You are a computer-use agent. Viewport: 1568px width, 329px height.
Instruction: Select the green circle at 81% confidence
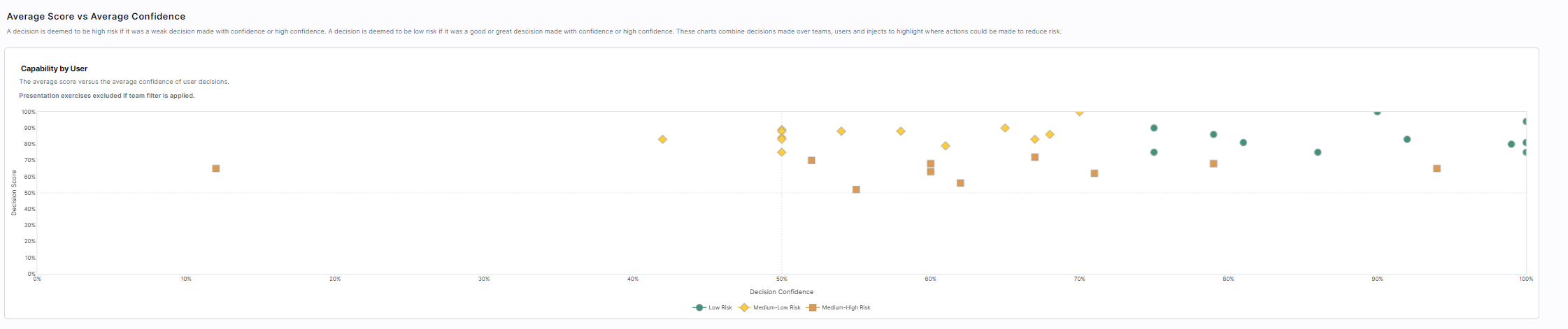click(x=1243, y=142)
